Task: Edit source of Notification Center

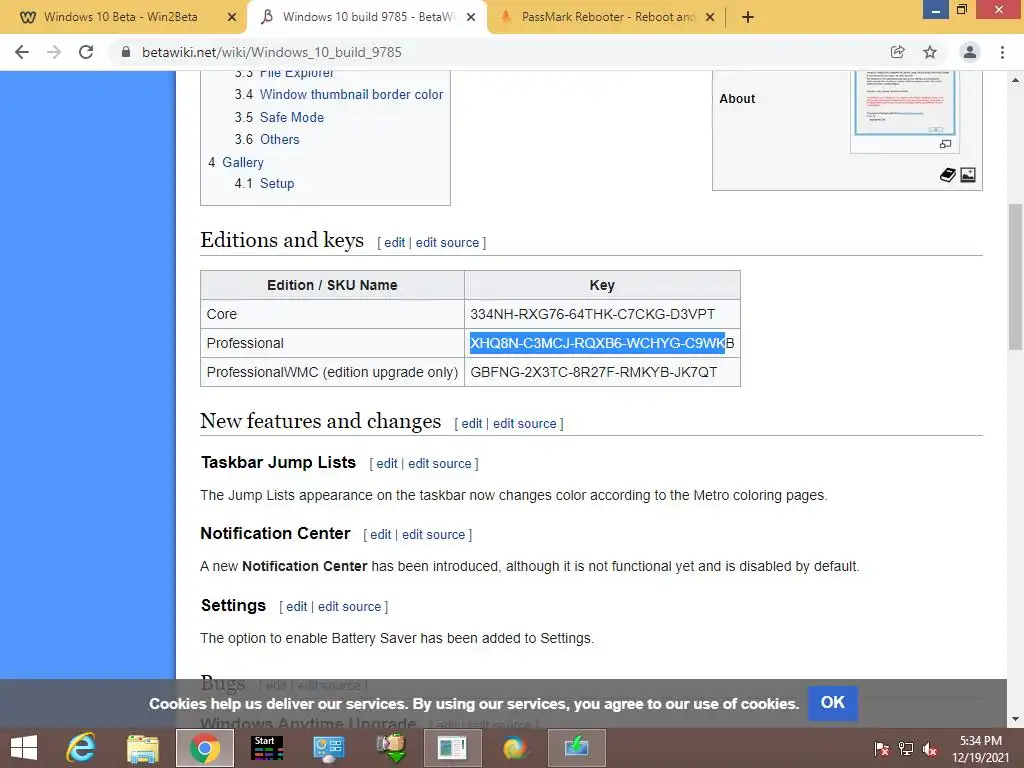Action: 434,535
